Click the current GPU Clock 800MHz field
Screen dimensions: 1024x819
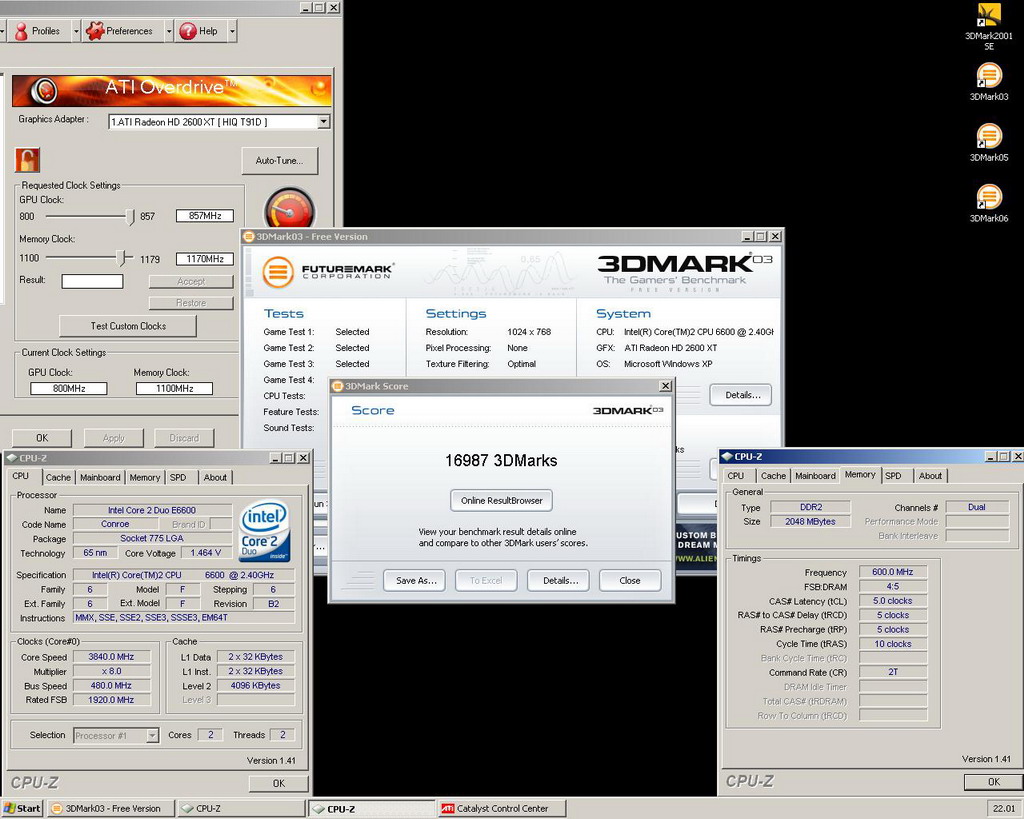(x=69, y=388)
